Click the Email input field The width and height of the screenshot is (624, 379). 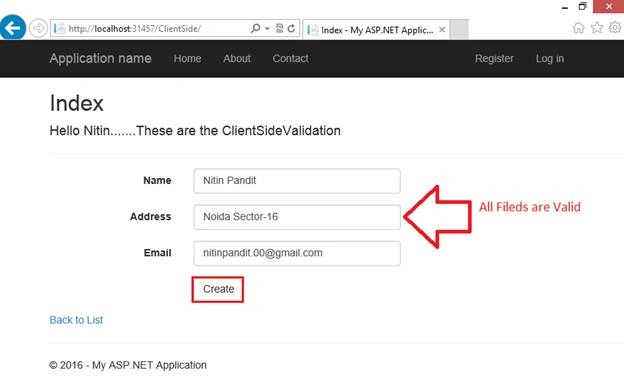297,253
